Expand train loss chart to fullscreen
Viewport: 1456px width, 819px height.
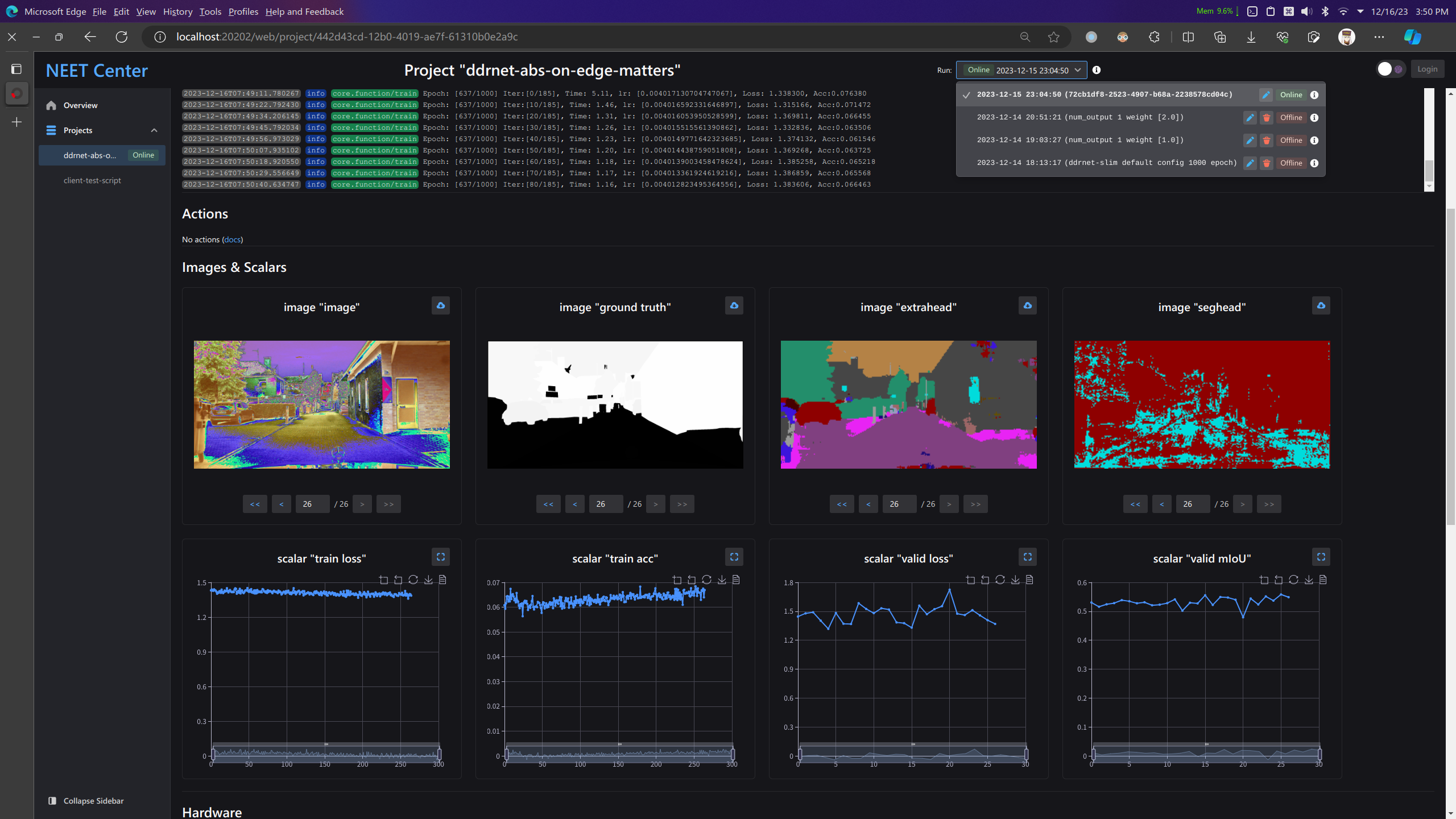click(441, 557)
